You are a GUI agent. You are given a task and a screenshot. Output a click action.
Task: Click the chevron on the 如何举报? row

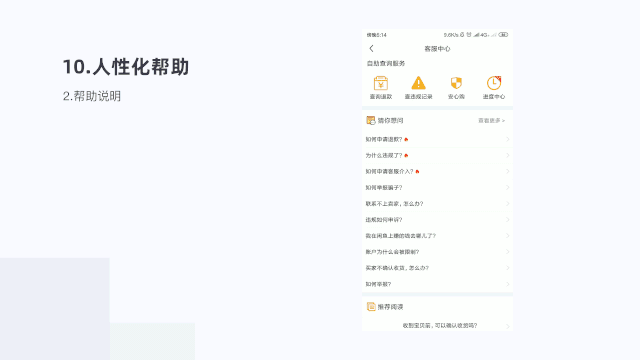[508, 284]
